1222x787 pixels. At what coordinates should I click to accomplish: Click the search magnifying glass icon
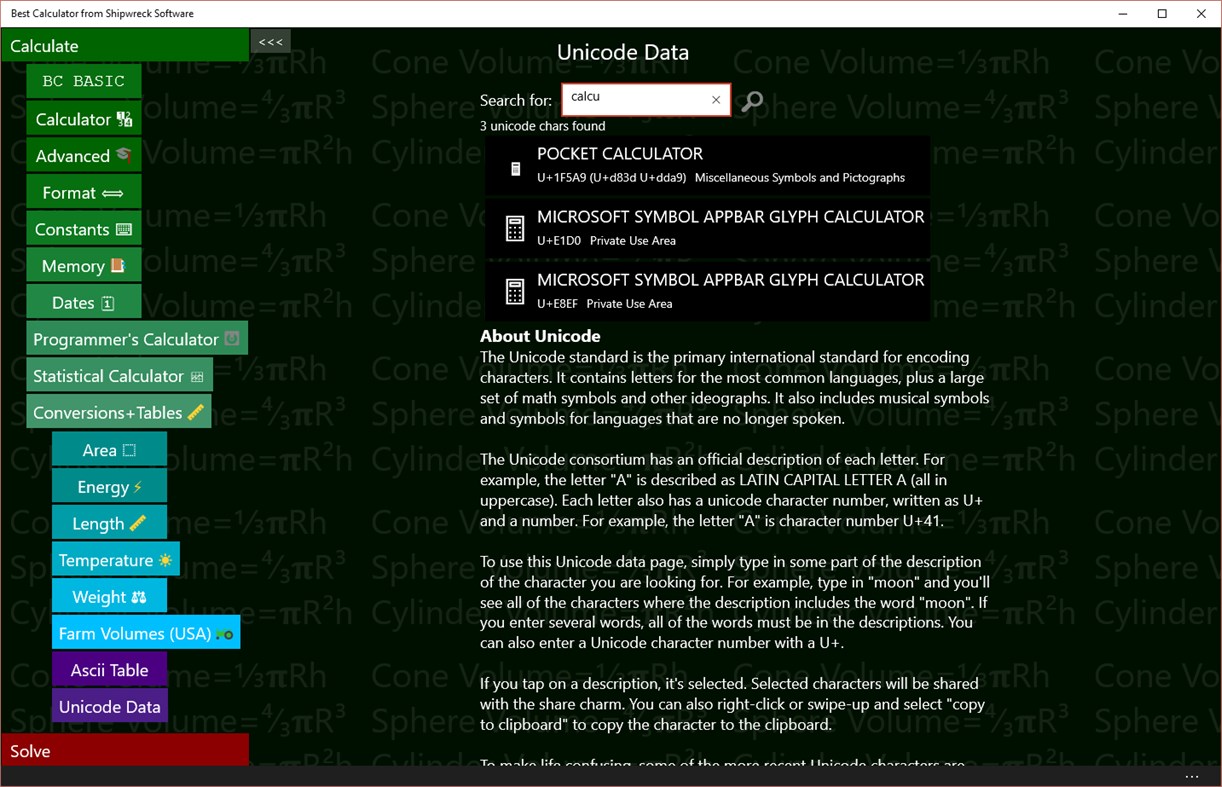751,101
